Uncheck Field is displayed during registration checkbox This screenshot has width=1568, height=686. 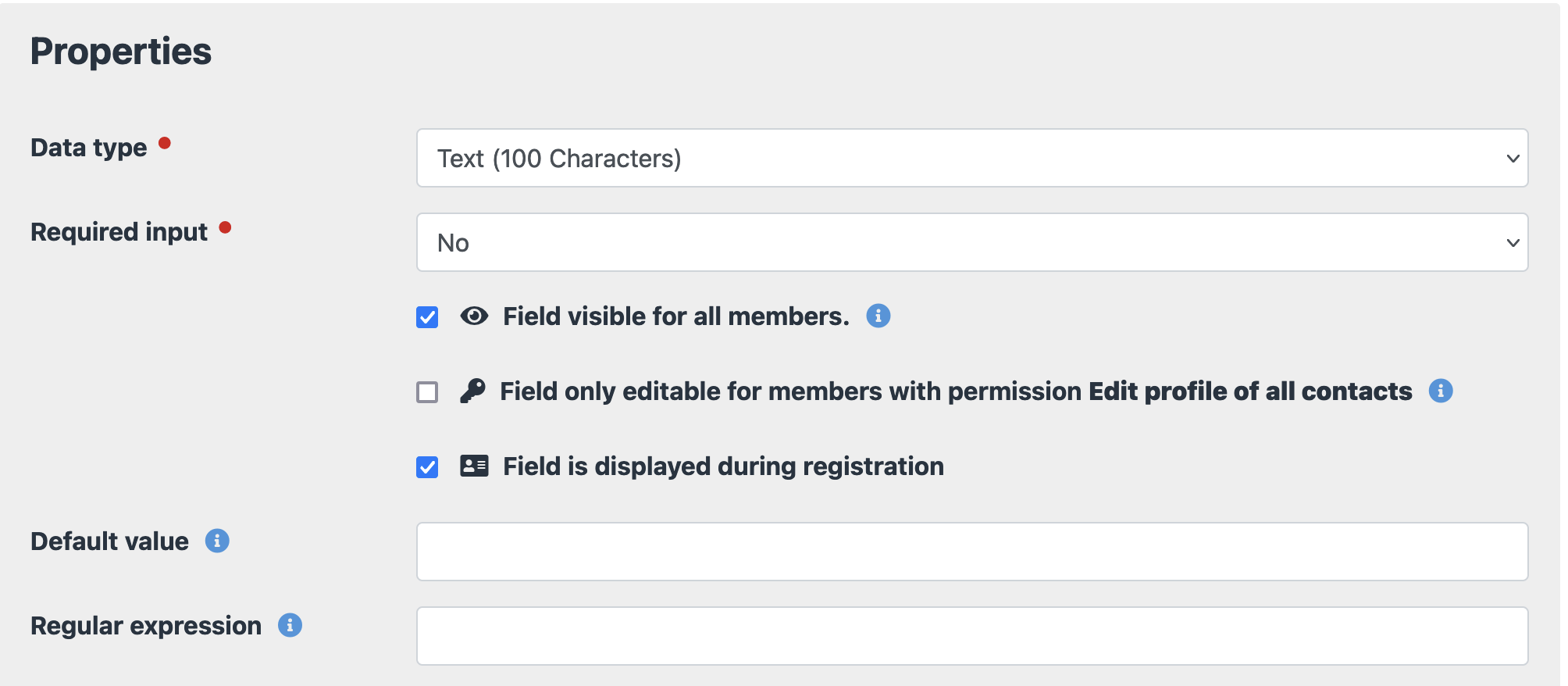427,467
